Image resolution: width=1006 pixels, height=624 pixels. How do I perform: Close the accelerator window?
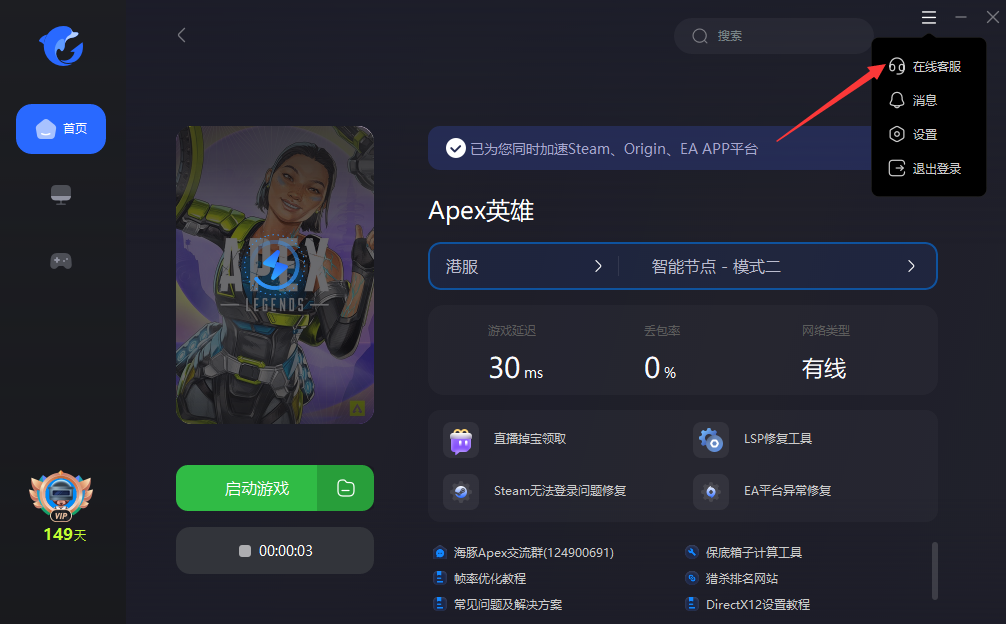click(993, 17)
